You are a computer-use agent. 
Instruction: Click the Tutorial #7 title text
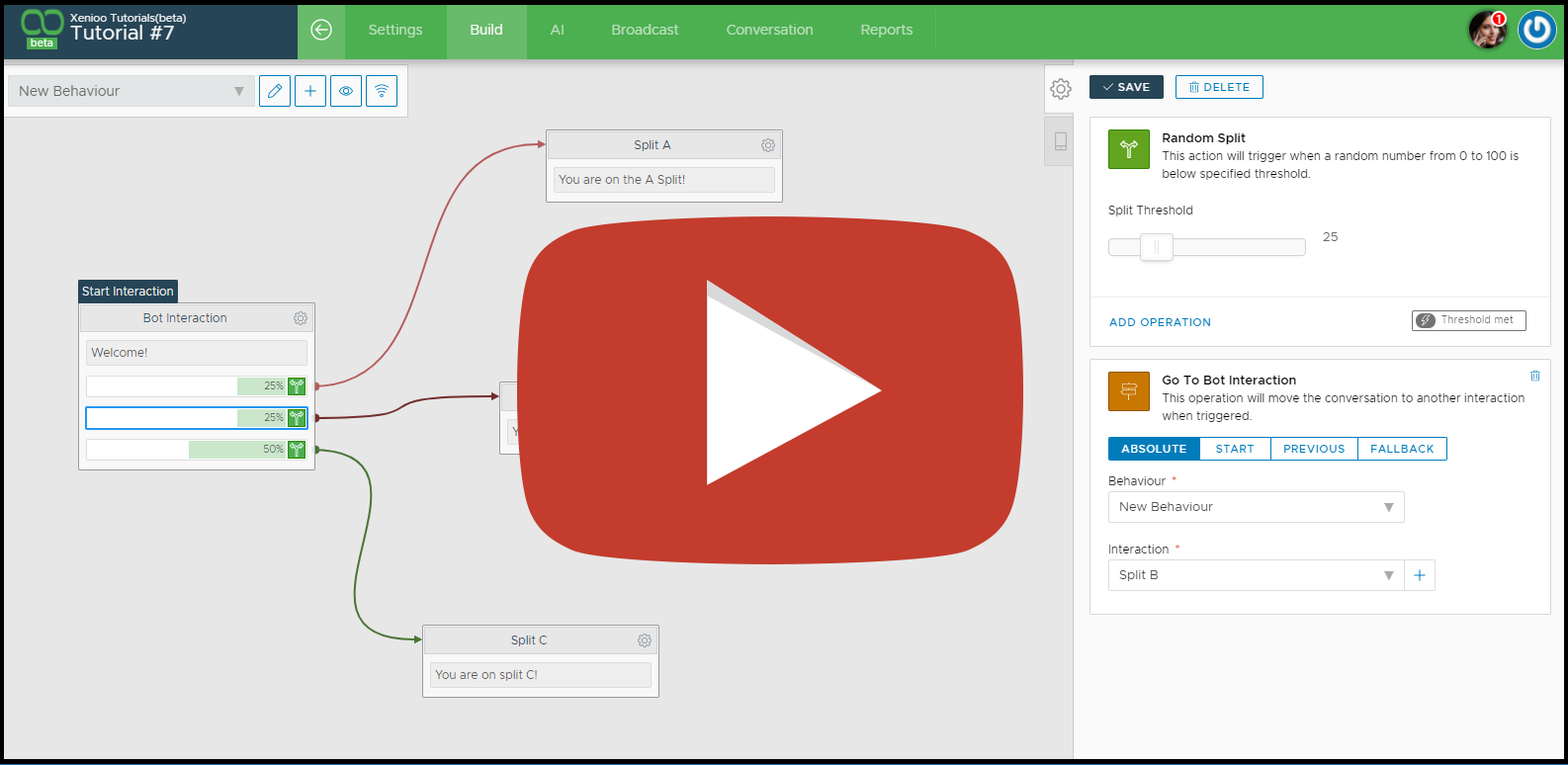tap(123, 33)
